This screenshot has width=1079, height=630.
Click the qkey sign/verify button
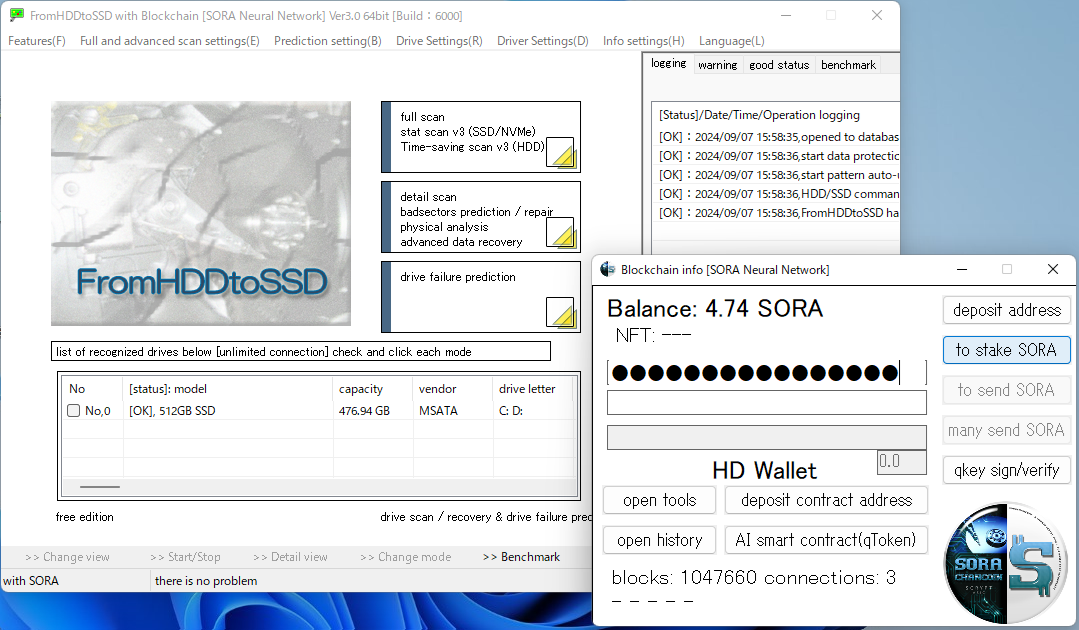(1007, 470)
